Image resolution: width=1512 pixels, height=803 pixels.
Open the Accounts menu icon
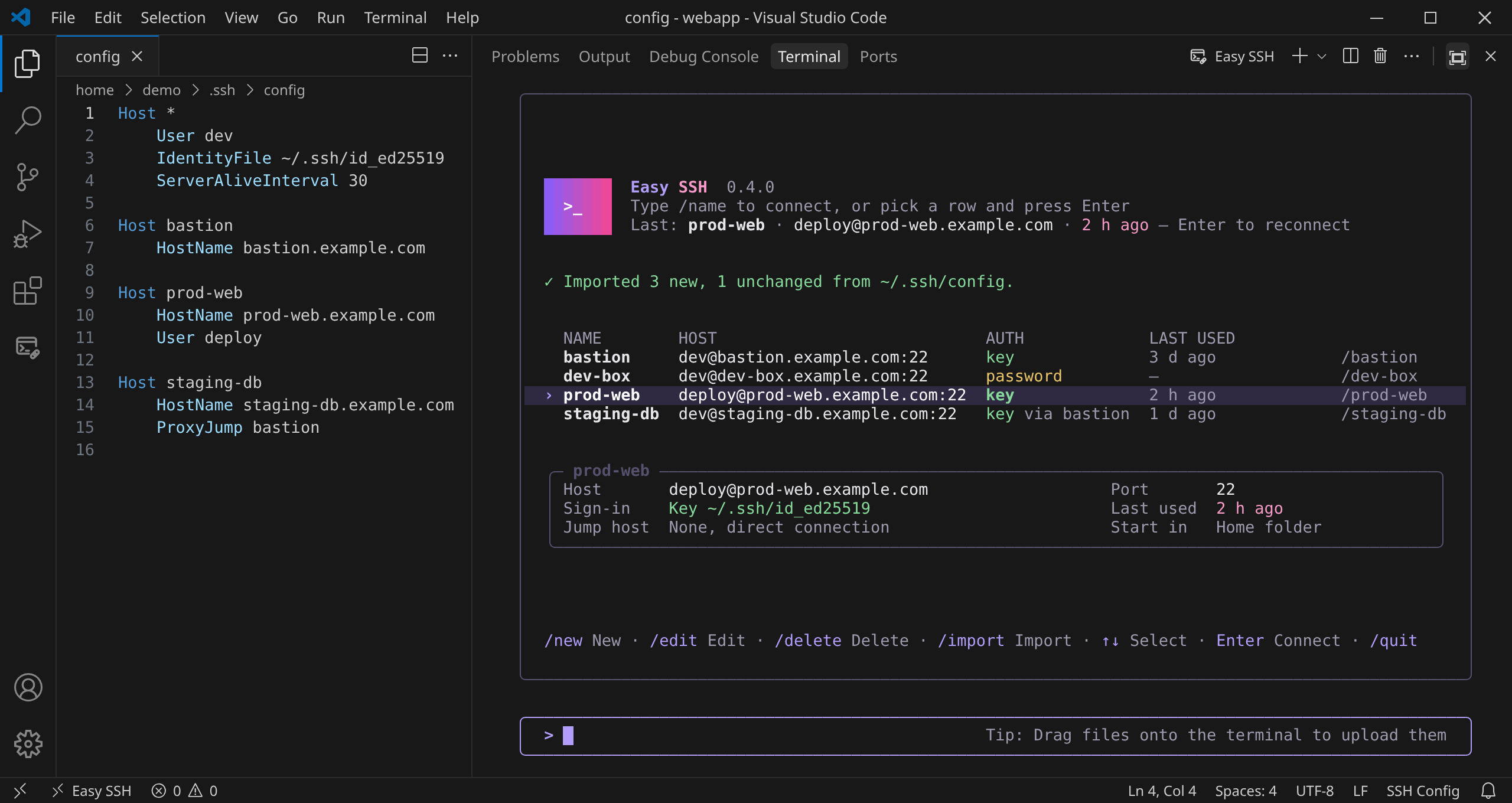pyautogui.click(x=28, y=687)
